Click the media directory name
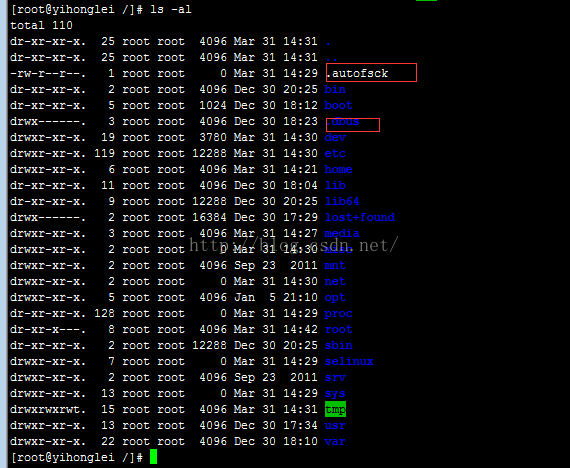This screenshot has height=468, width=570. [342, 233]
